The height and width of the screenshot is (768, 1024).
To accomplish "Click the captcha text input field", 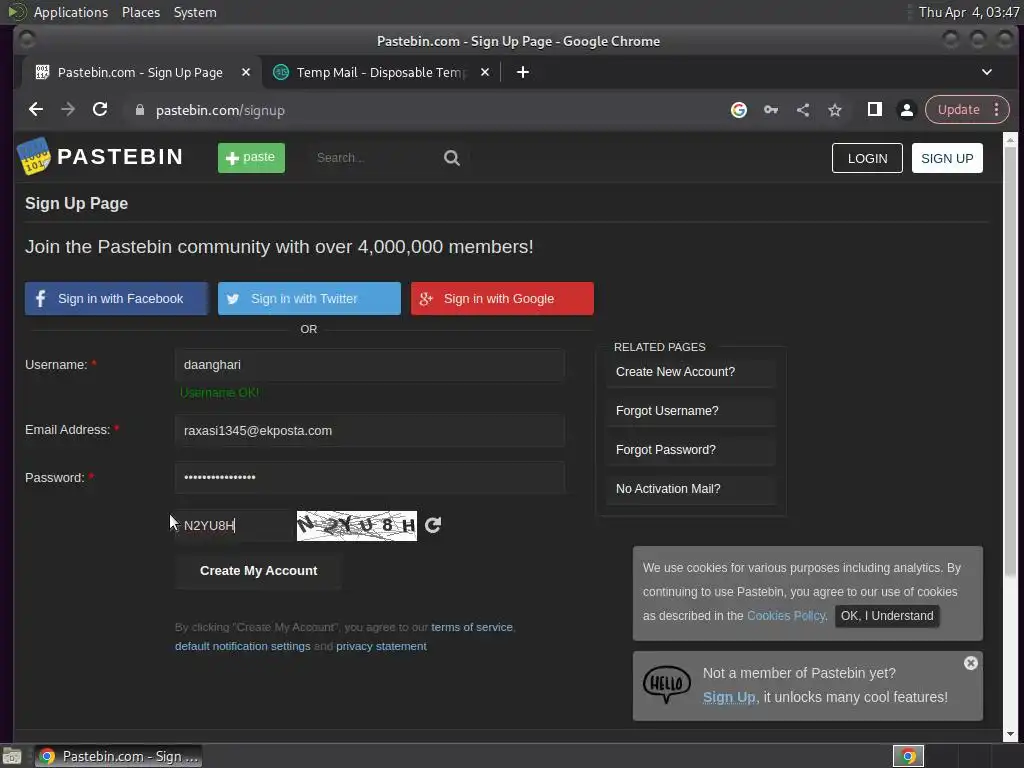I will (x=234, y=525).
